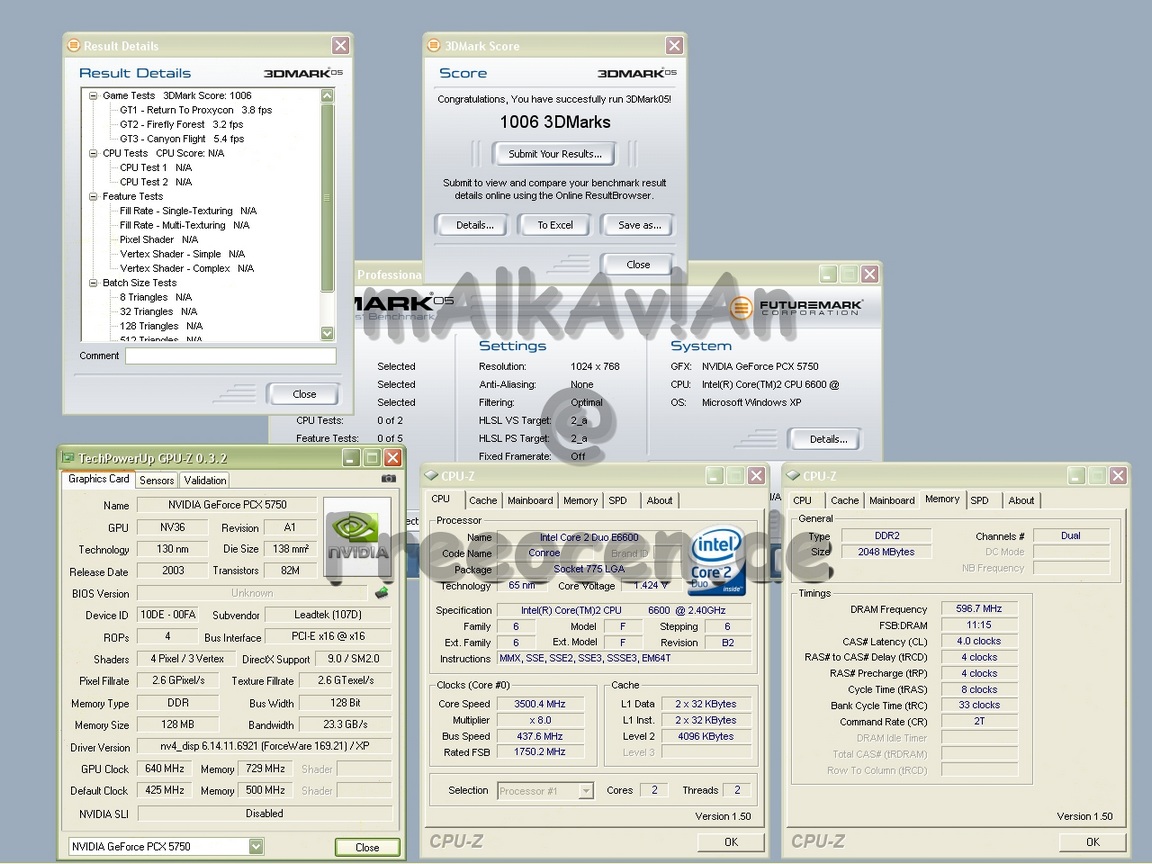1152x864 pixels.
Task: Collapse the Feature Tests tree node
Action: click(93, 196)
